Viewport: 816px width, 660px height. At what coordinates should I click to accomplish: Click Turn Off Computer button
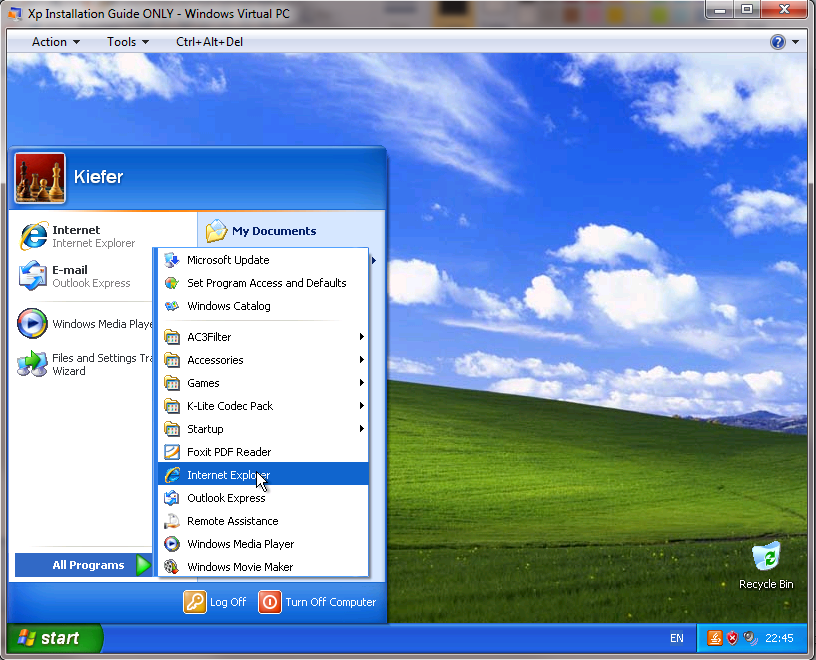(317, 602)
